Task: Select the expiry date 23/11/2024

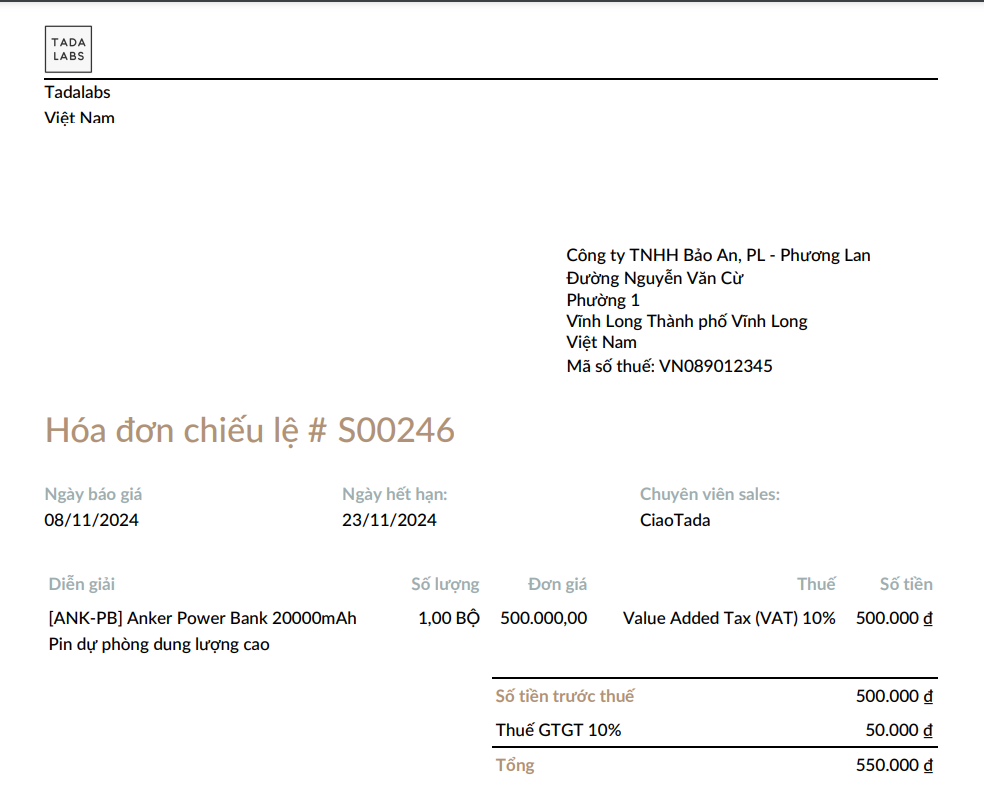Action: point(389,520)
